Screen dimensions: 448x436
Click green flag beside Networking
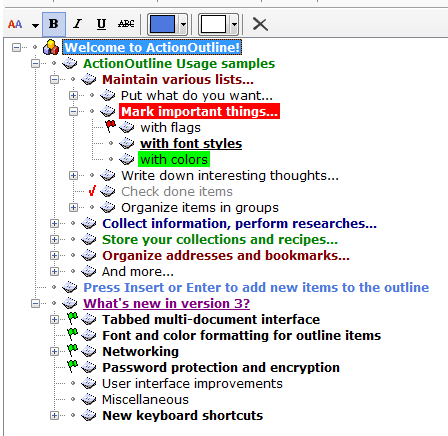72,350
